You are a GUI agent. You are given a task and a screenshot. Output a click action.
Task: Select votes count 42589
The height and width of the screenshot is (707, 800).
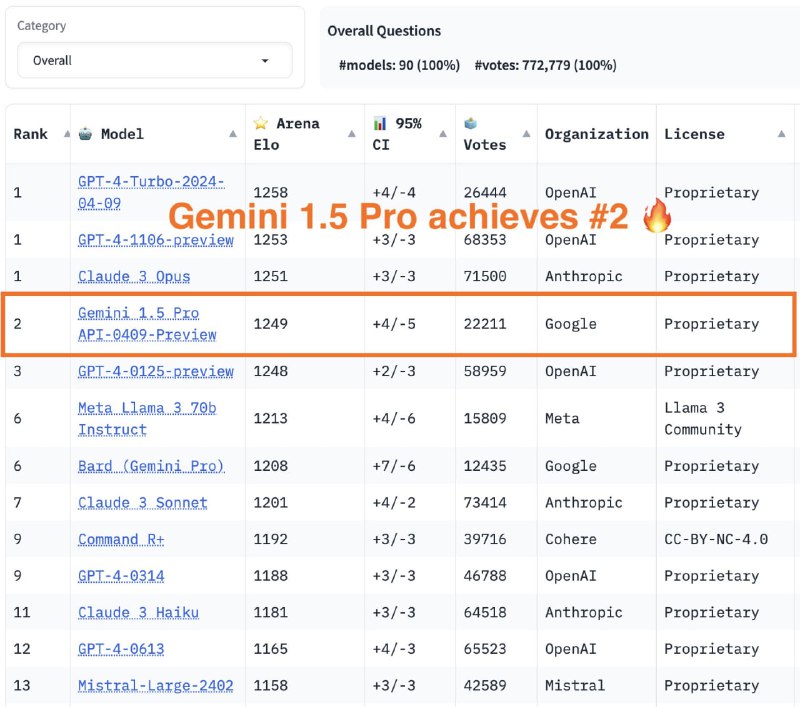(485, 686)
